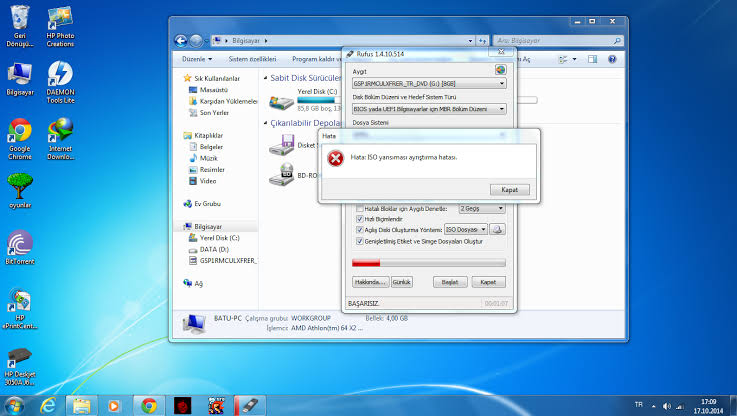
Task: Click Sistem özellikleri toolbar item
Action: (x=252, y=59)
